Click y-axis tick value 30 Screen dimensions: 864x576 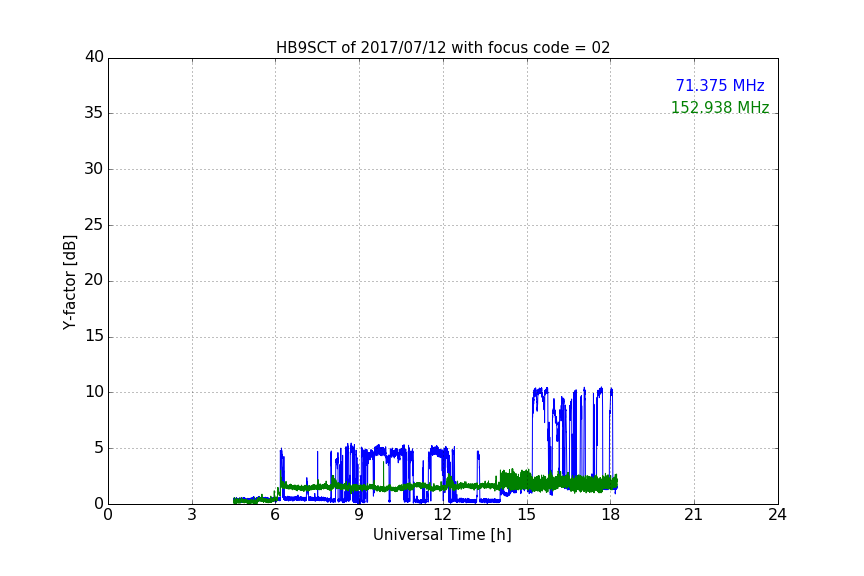[x=94, y=169]
